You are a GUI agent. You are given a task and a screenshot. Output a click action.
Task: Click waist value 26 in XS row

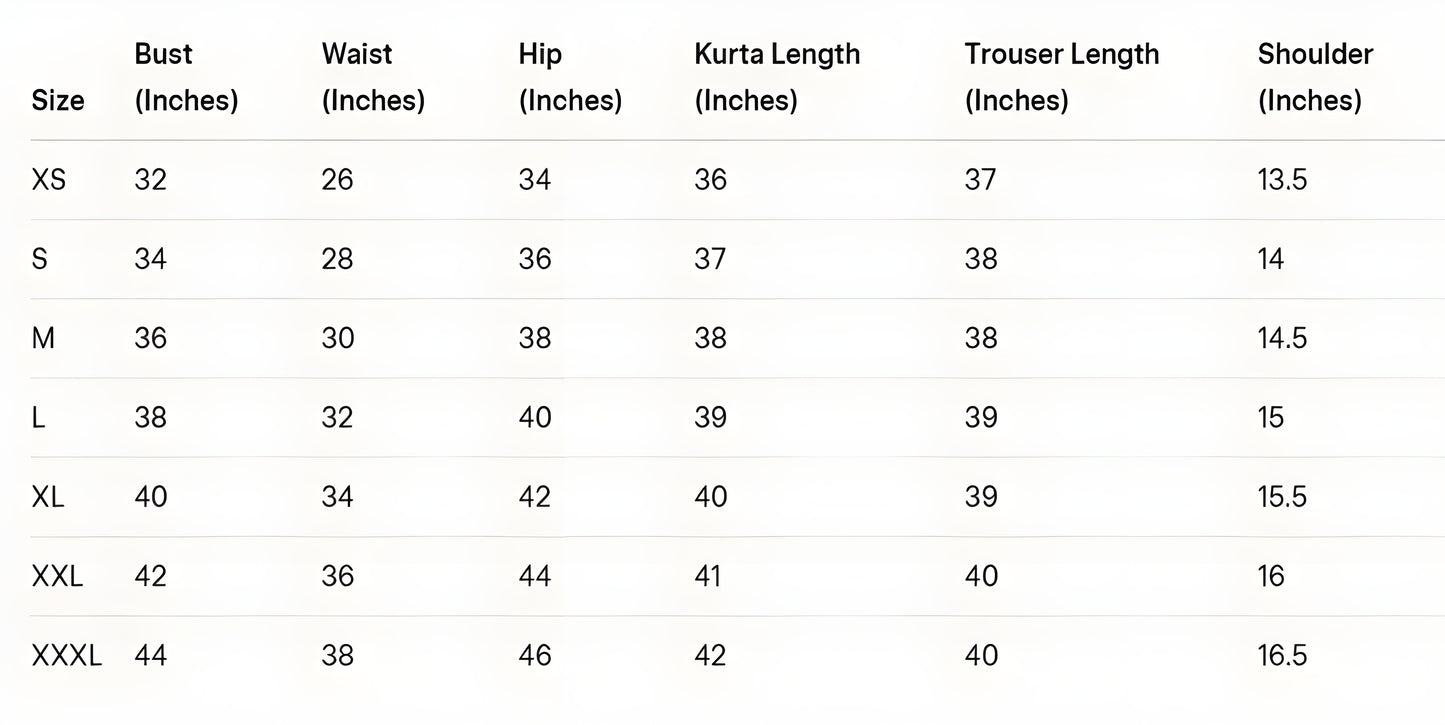[x=337, y=180]
